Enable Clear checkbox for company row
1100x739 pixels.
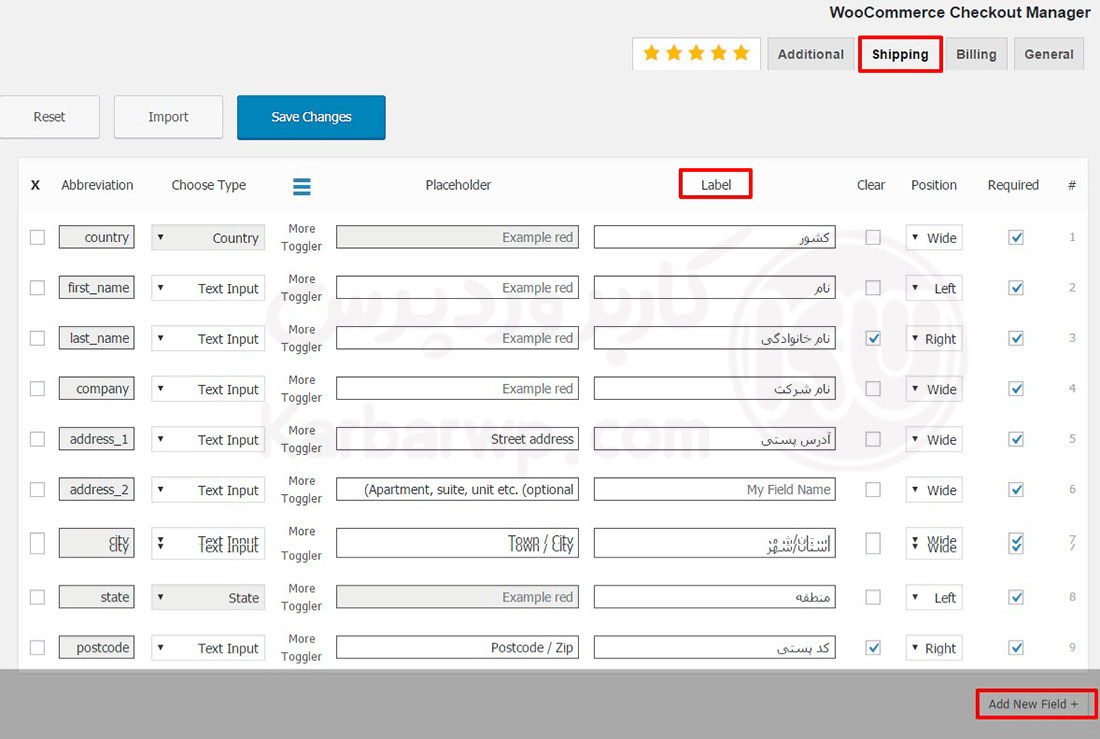873,389
